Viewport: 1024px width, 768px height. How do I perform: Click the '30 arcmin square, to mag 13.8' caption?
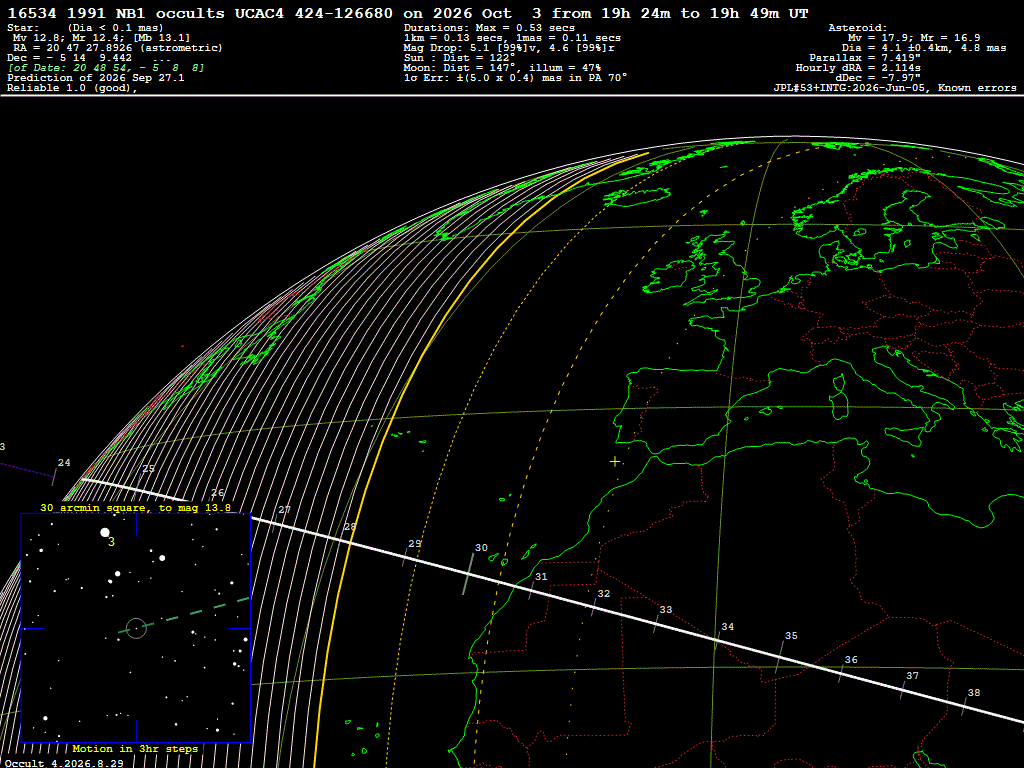tap(135, 507)
